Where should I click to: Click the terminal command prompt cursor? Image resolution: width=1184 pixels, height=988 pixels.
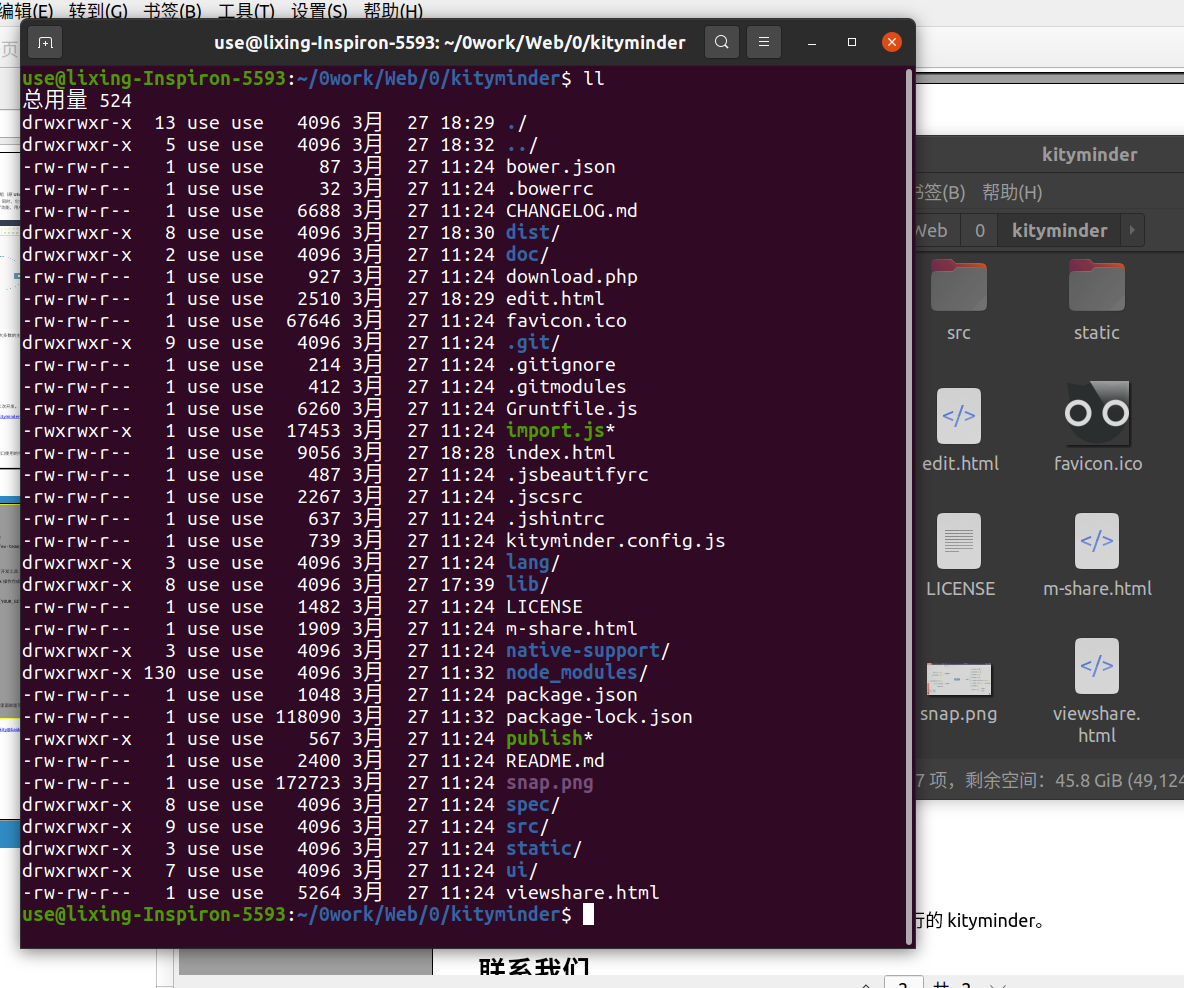coord(588,914)
